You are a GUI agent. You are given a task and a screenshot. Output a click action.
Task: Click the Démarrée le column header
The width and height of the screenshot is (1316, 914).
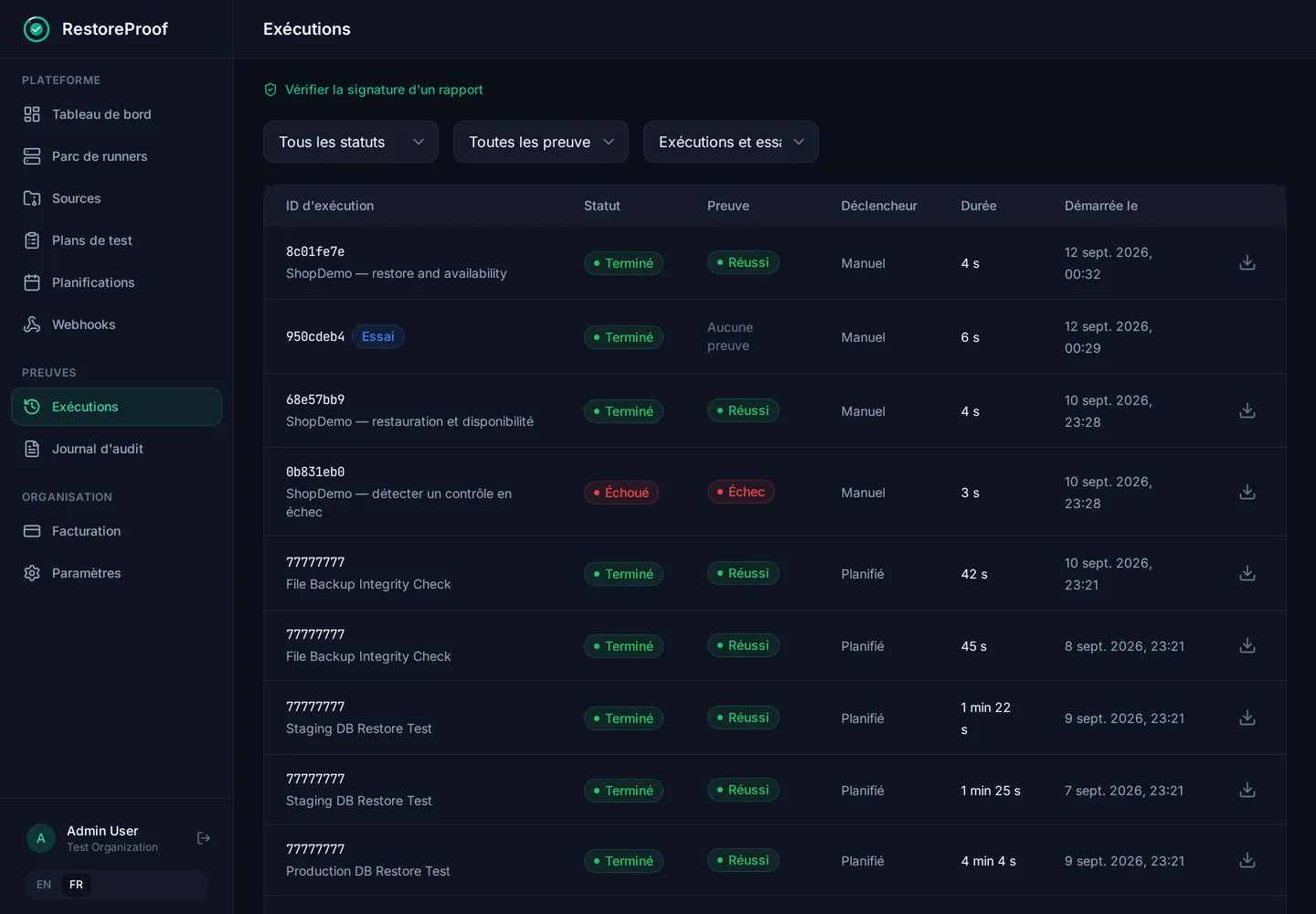point(1101,206)
